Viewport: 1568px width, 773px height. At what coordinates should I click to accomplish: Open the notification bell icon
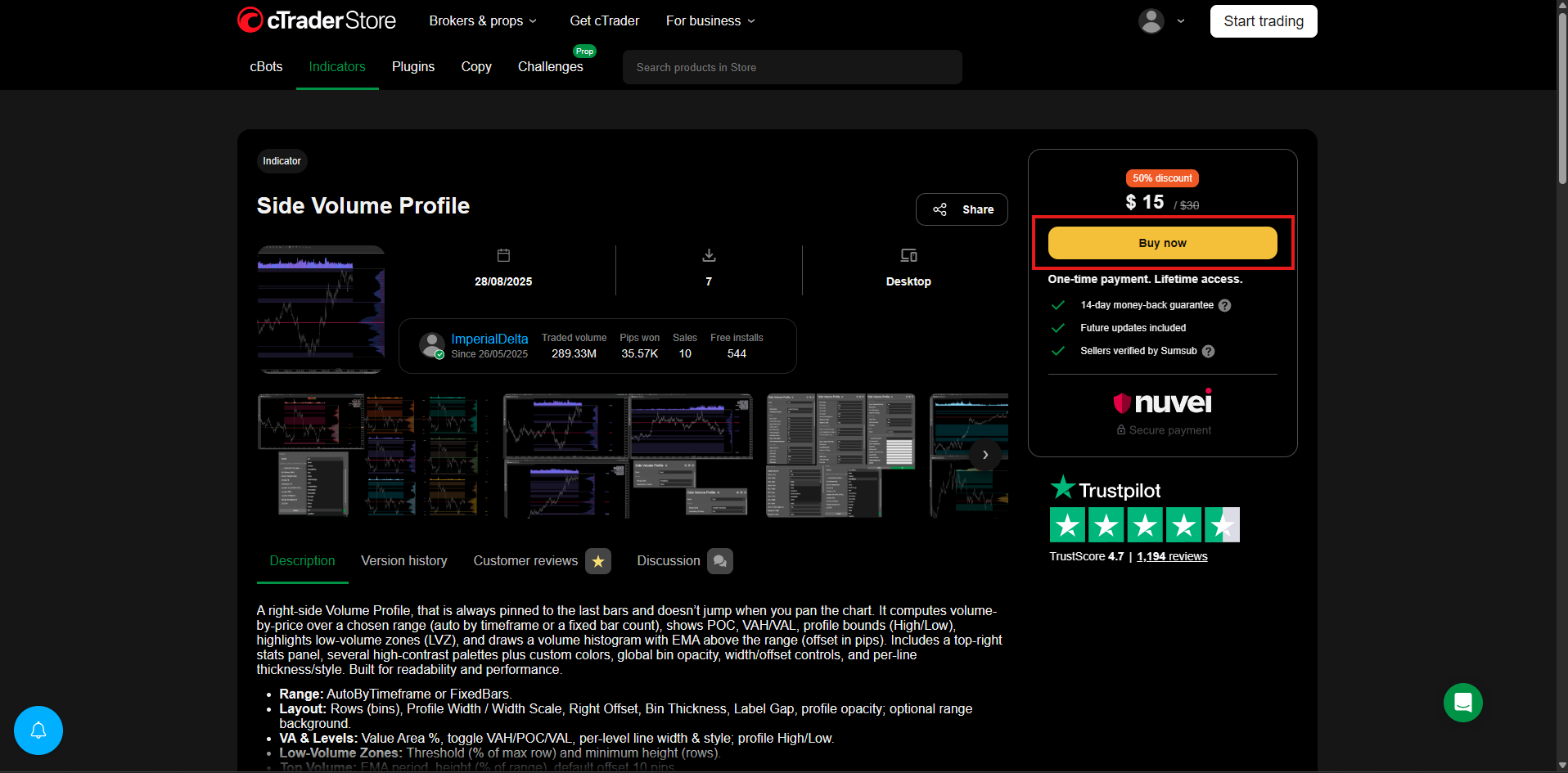point(38,730)
